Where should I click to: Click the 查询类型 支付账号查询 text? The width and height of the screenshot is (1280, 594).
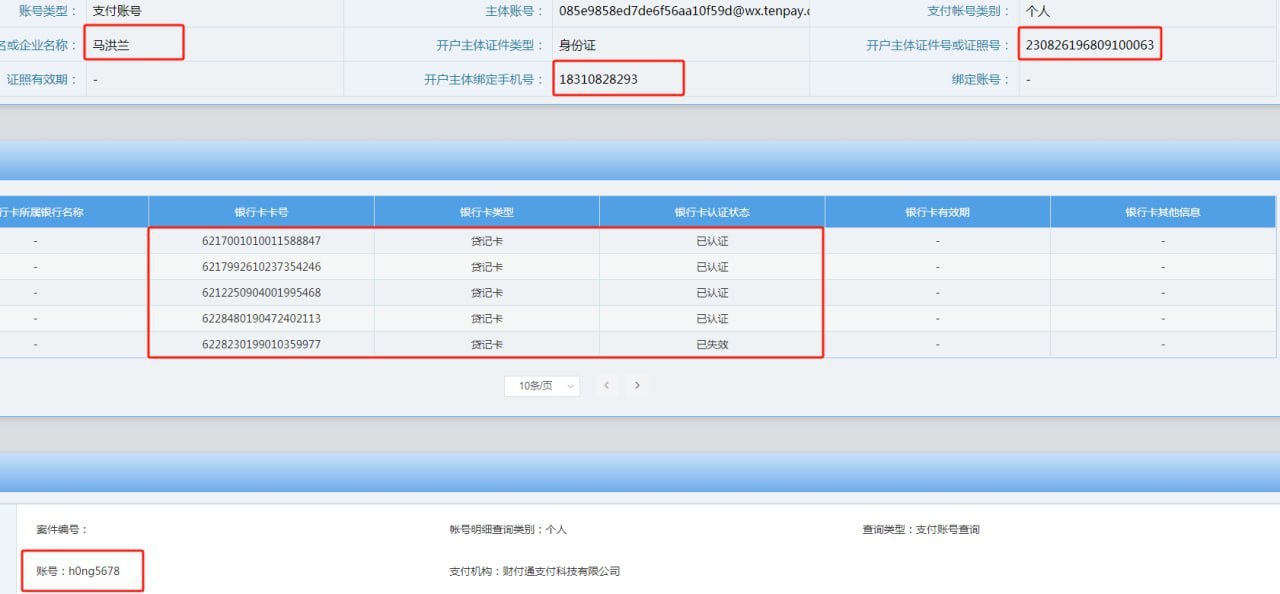pyautogui.click(x=921, y=529)
